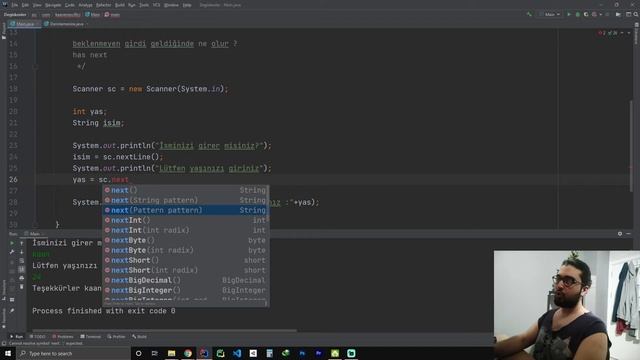
Task: Click Project tool window sidebar button
Action: pyautogui.click(x=4, y=31)
